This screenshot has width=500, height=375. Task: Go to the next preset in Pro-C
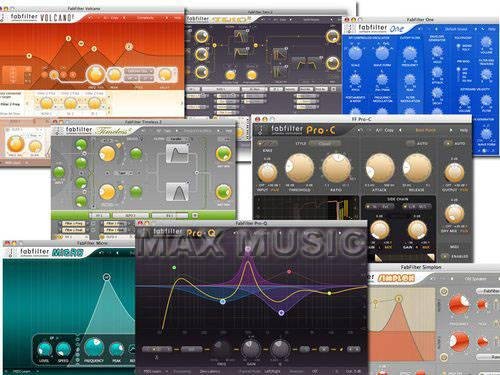coord(452,130)
